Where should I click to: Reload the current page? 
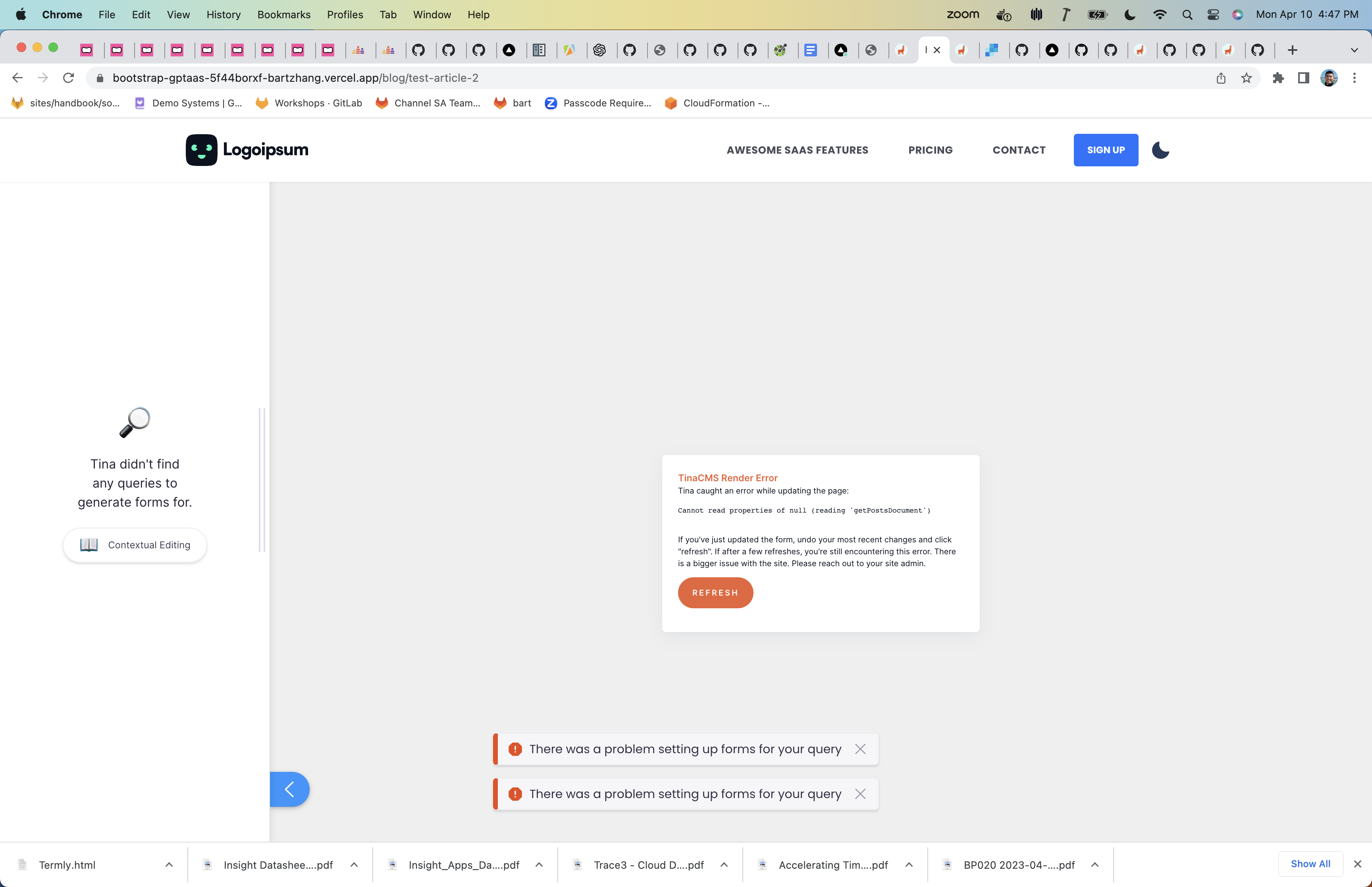(x=69, y=78)
